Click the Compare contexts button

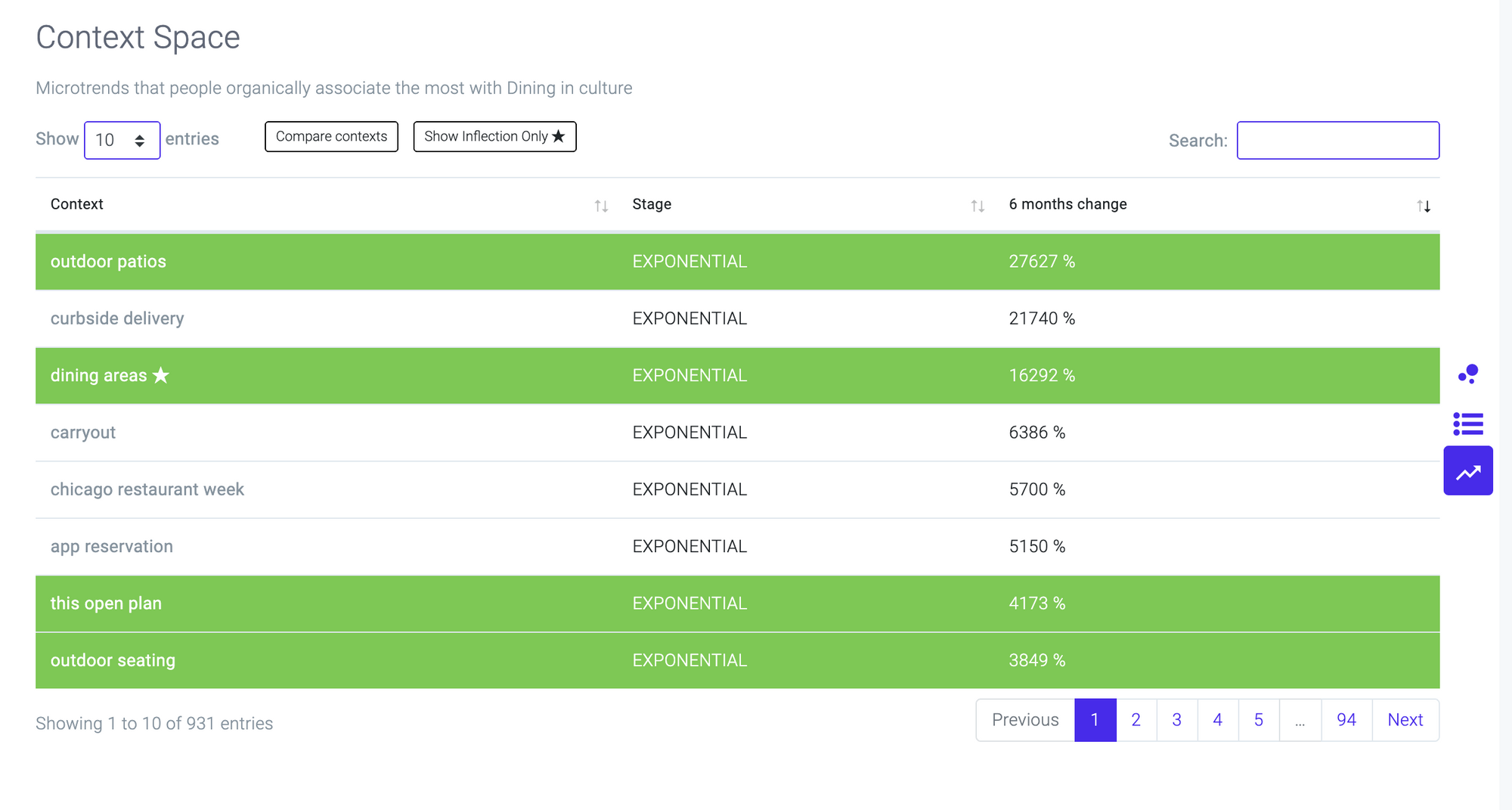(331, 136)
